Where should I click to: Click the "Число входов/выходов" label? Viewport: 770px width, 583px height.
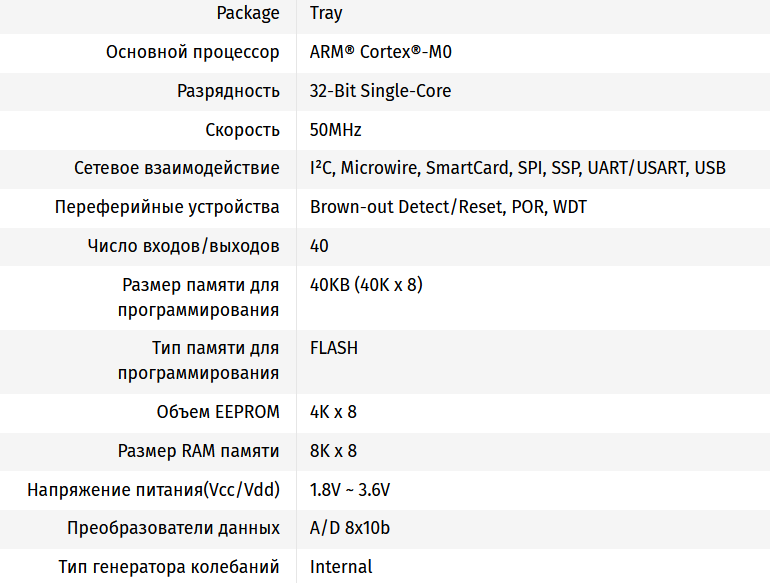point(182,246)
